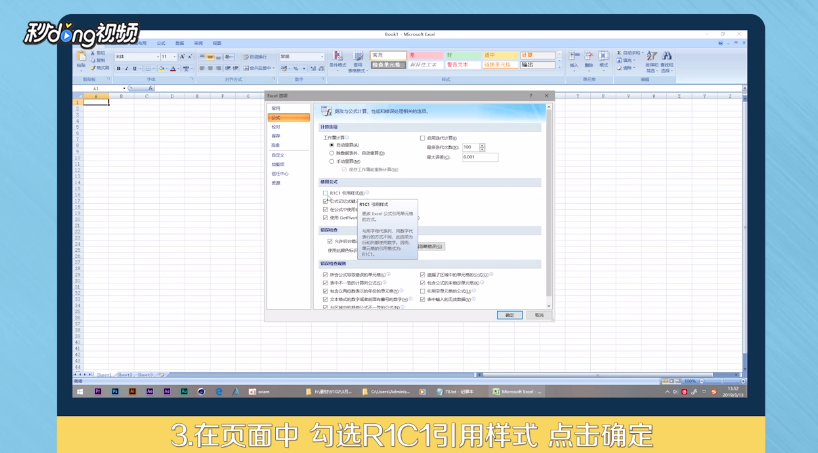Click the conditional formatting icon
The height and width of the screenshot is (453, 818).
point(338,56)
